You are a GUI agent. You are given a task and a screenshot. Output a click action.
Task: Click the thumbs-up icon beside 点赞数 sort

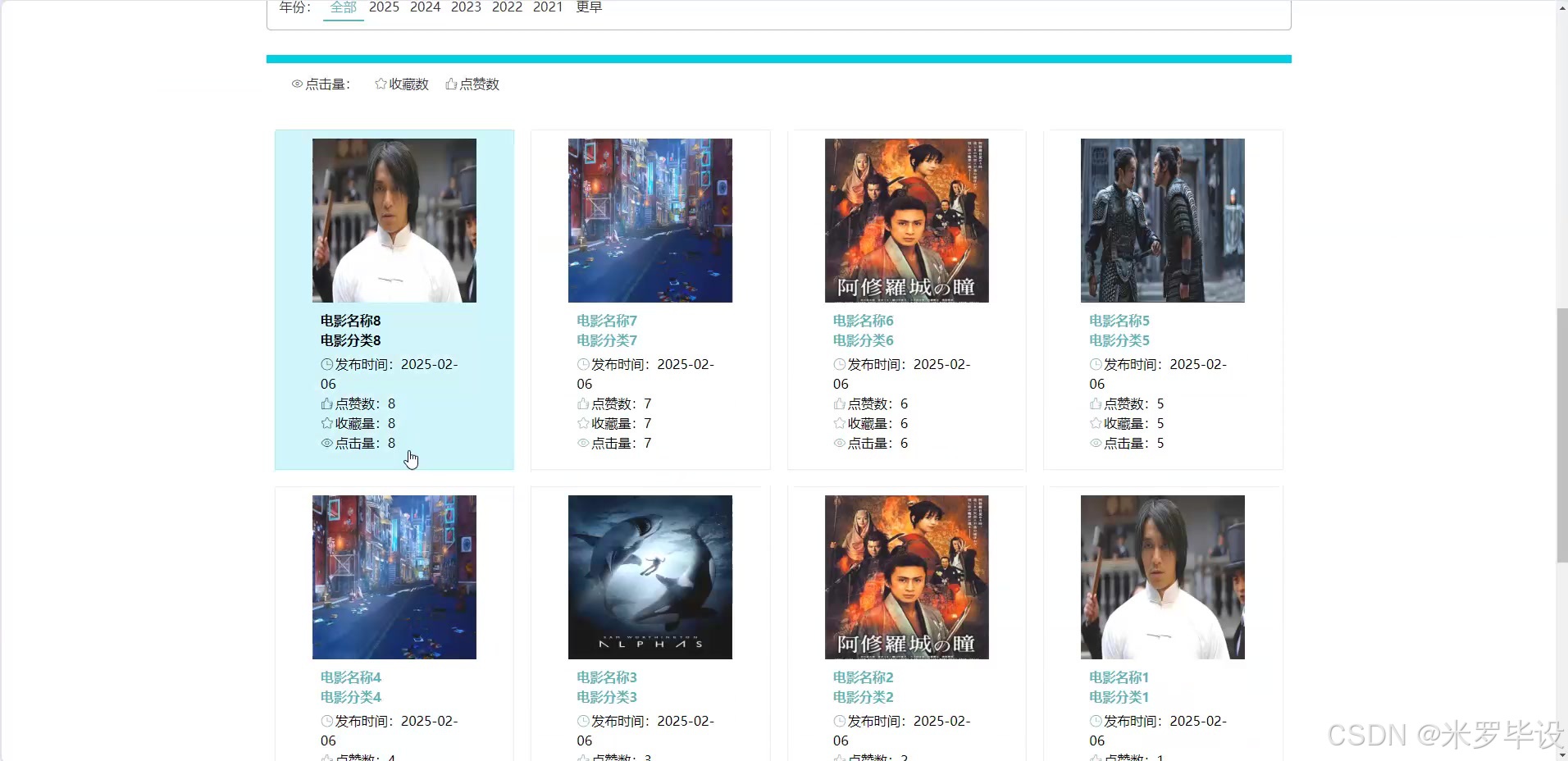pyautogui.click(x=451, y=84)
